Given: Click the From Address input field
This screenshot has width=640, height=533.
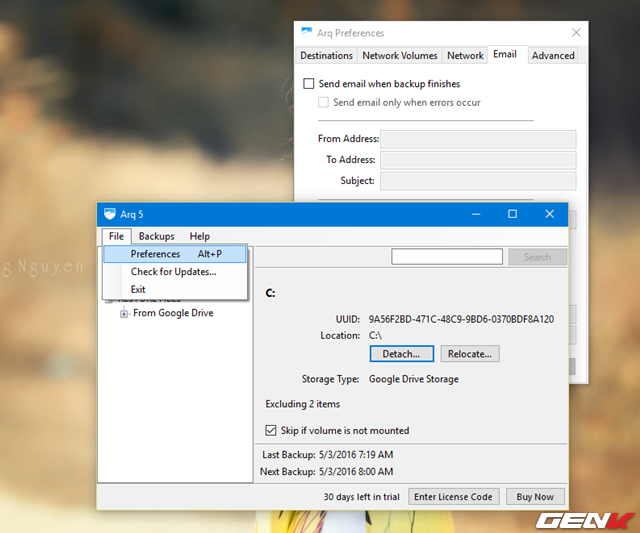Looking at the screenshot, I should pyautogui.click(x=478, y=139).
